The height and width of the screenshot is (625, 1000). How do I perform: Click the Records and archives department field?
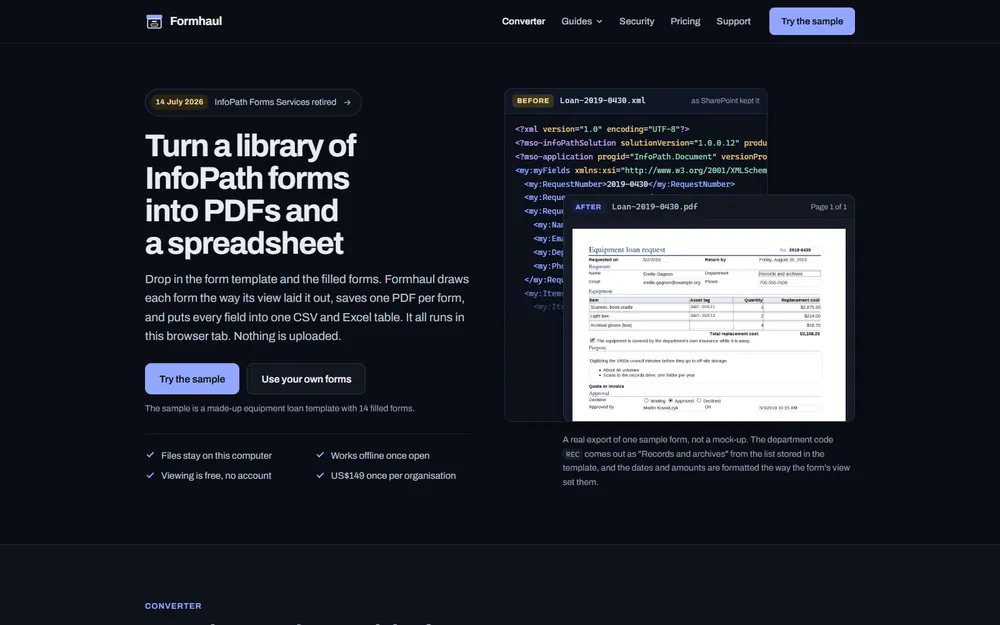pos(789,274)
